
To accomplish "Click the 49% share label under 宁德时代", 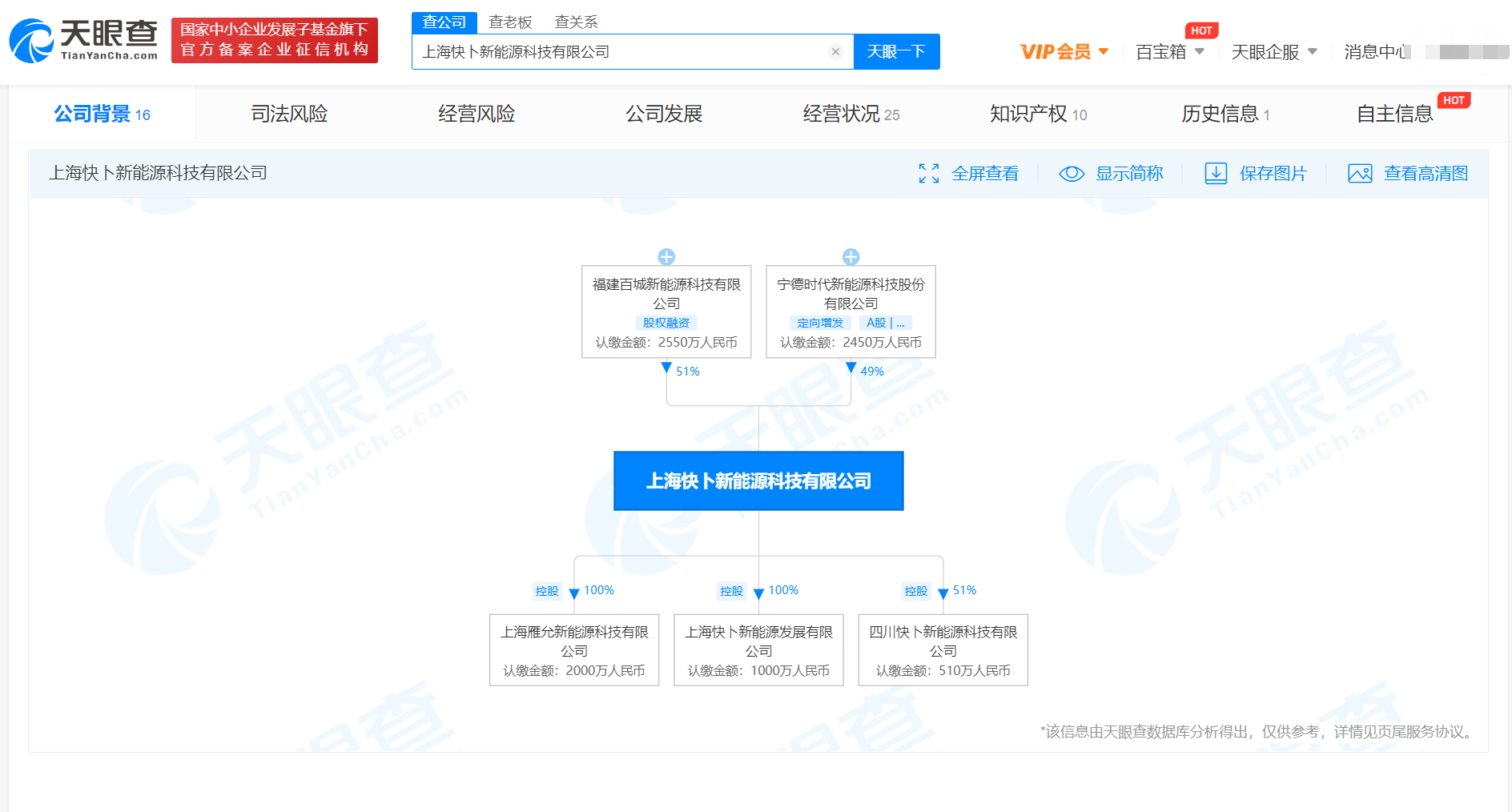I will point(872,372).
